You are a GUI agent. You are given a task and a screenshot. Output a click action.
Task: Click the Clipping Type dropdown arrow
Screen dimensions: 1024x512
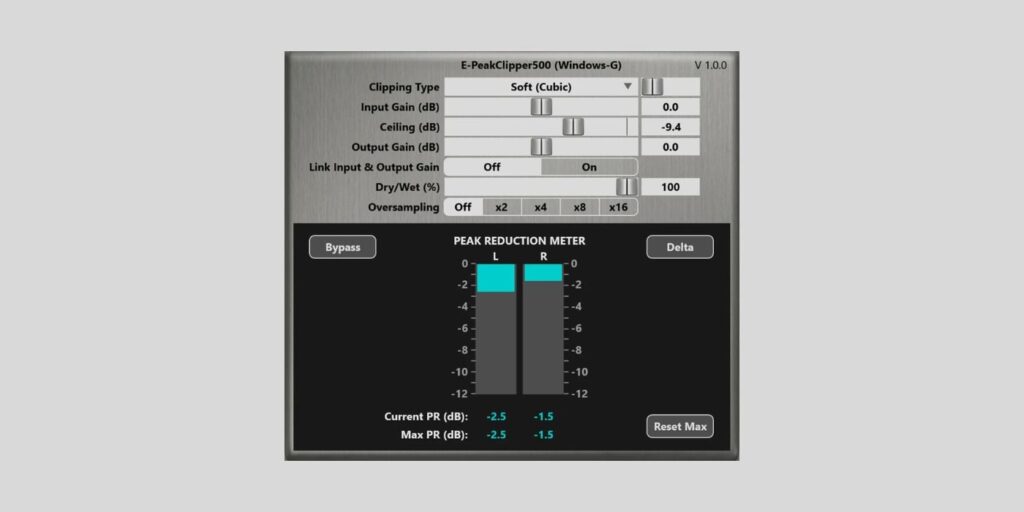click(x=628, y=86)
